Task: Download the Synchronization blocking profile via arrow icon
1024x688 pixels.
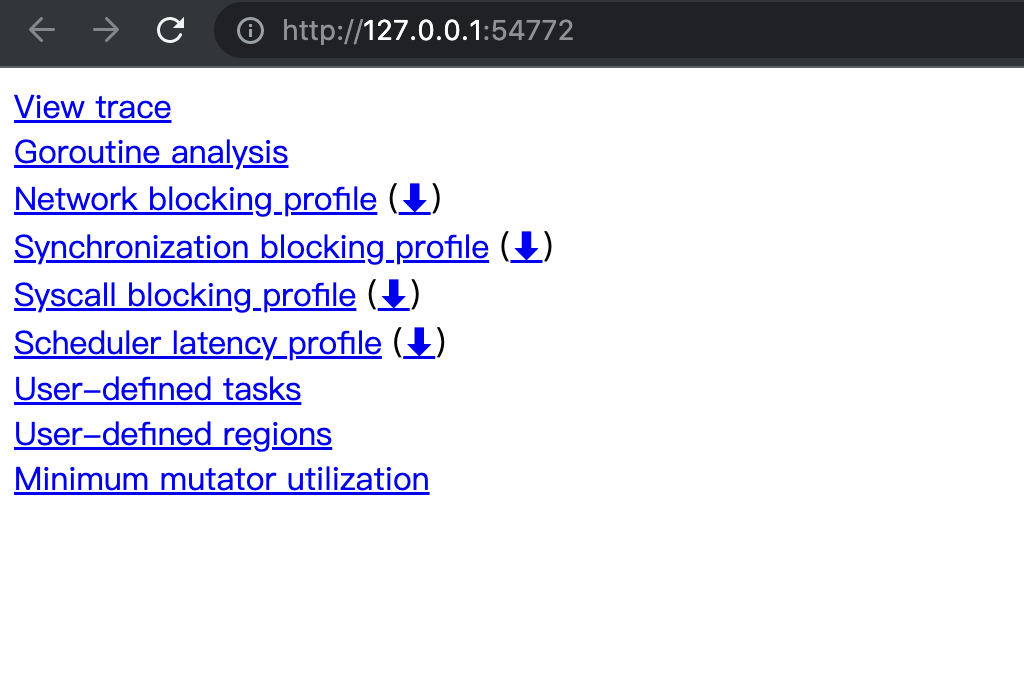Action: pyautogui.click(x=526, y=247)
